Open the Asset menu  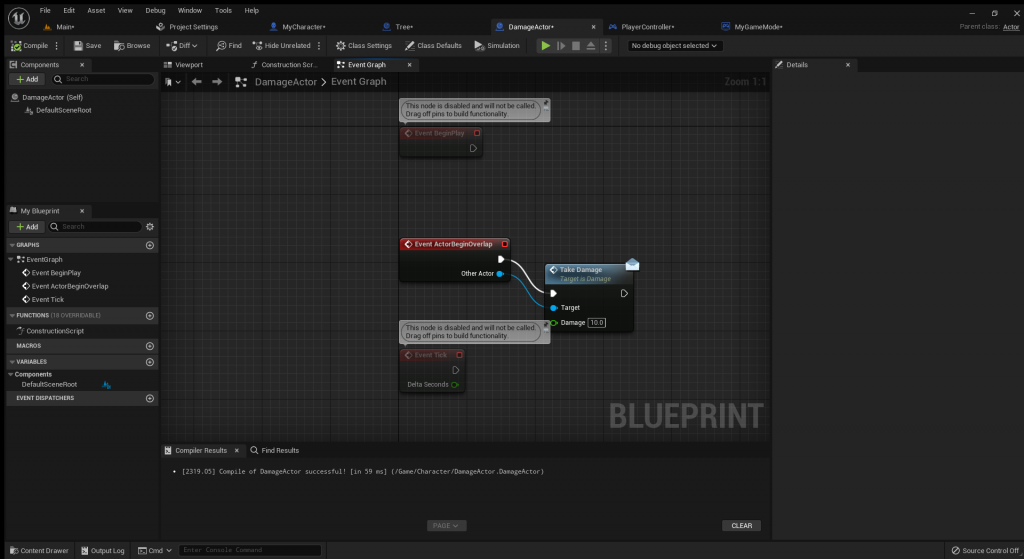96,10
